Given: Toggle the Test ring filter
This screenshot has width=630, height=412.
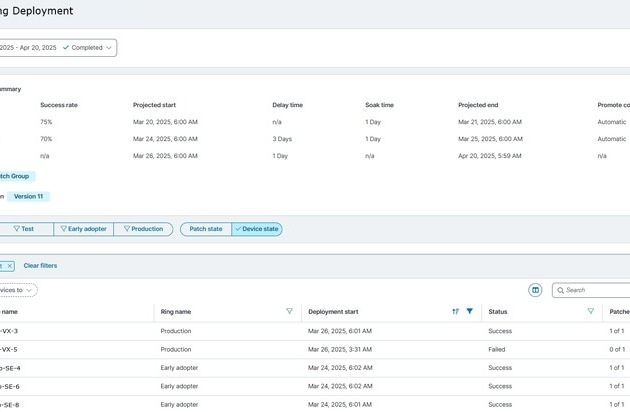Looking at the screenshot, I should [x=26, y=229].
